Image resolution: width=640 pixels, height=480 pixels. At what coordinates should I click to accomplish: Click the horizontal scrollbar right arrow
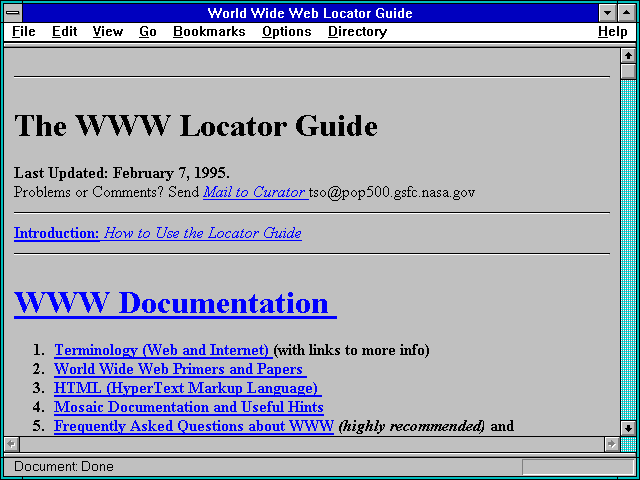pos(611,444)
